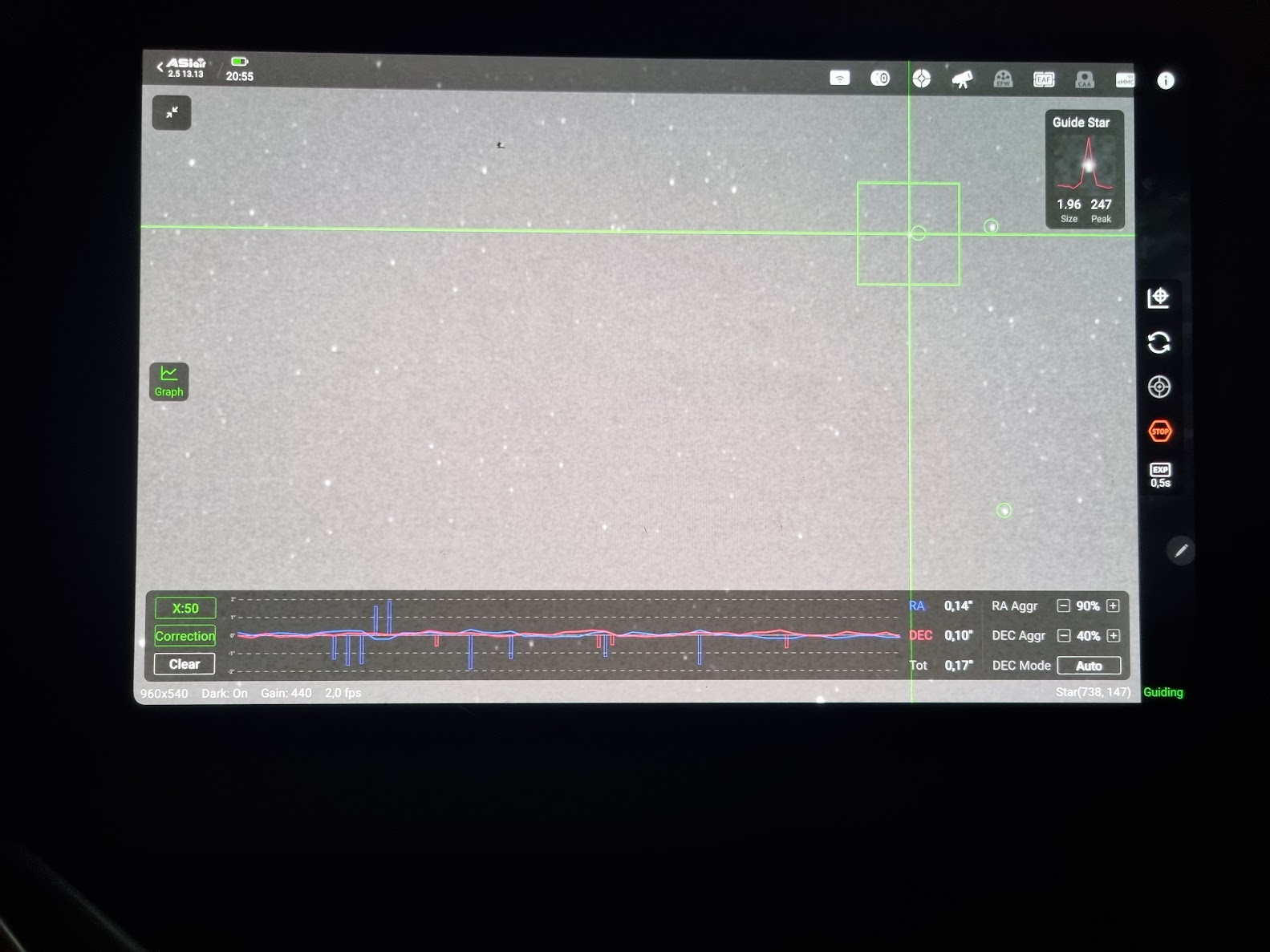
Task: Change the X:50 graph scale
Action: [x=185, y=608]
